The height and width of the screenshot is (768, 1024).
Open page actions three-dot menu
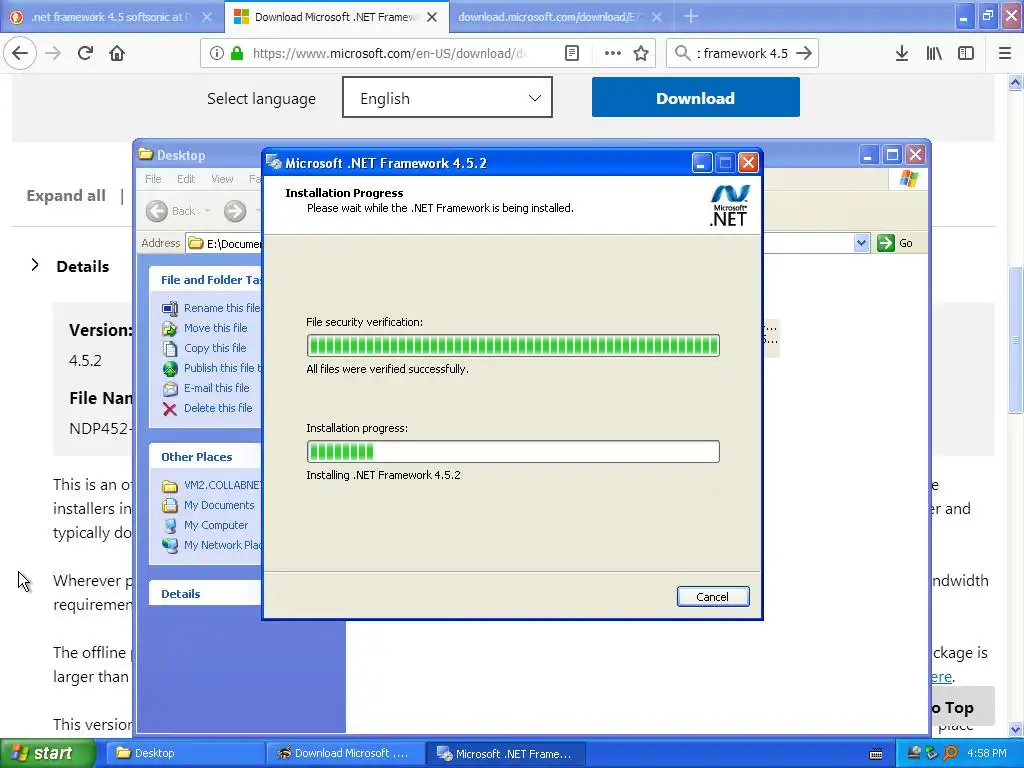[613, 54]
